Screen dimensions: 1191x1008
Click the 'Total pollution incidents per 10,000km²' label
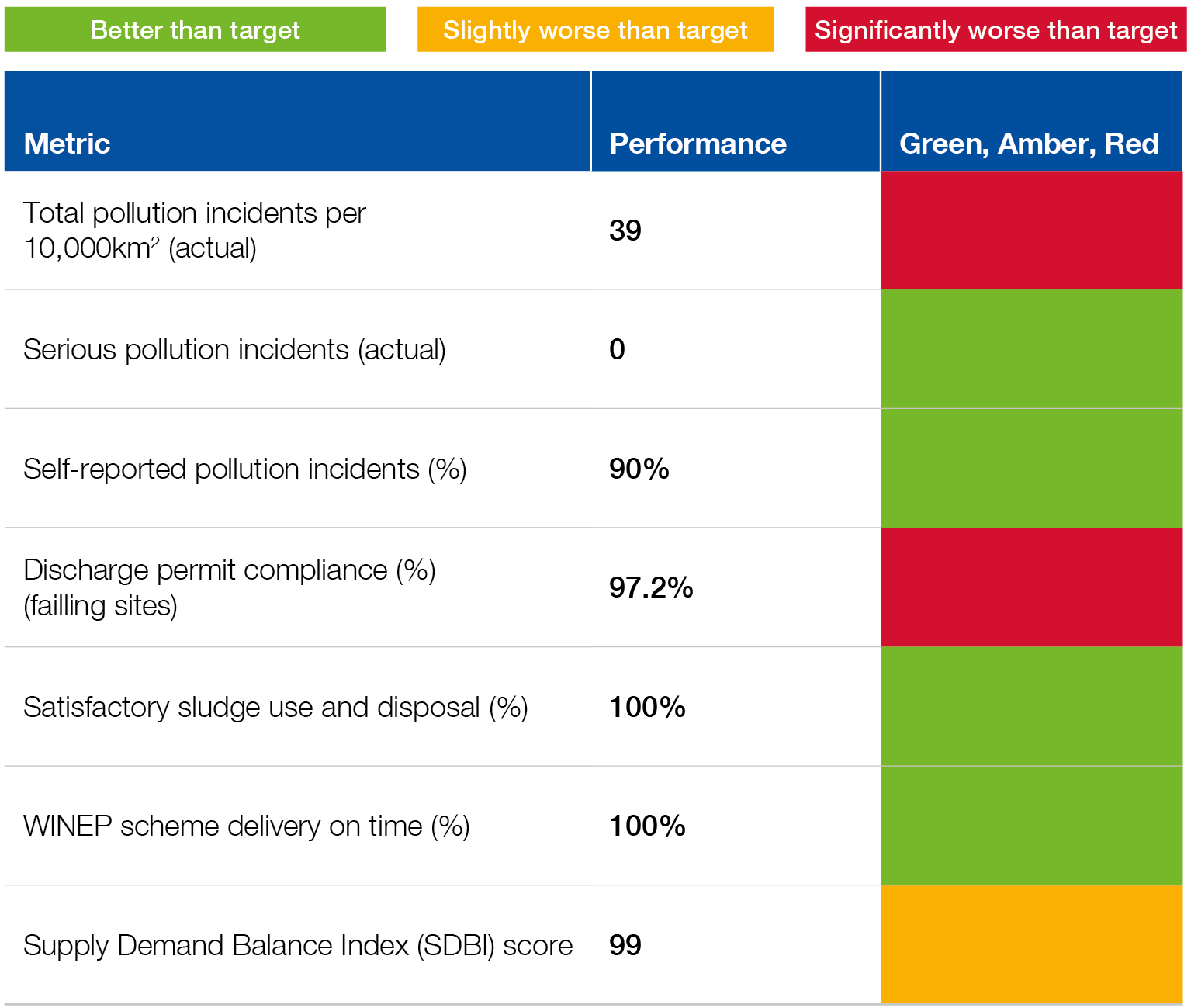pos(194,230)
